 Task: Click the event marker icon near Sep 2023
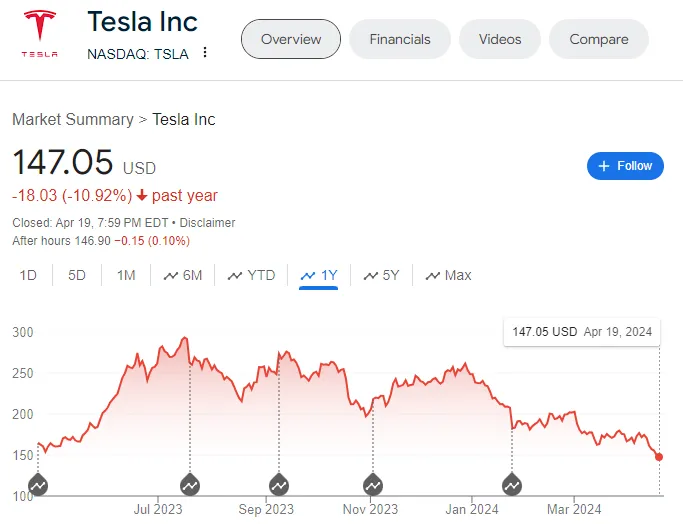click(279, 484)
